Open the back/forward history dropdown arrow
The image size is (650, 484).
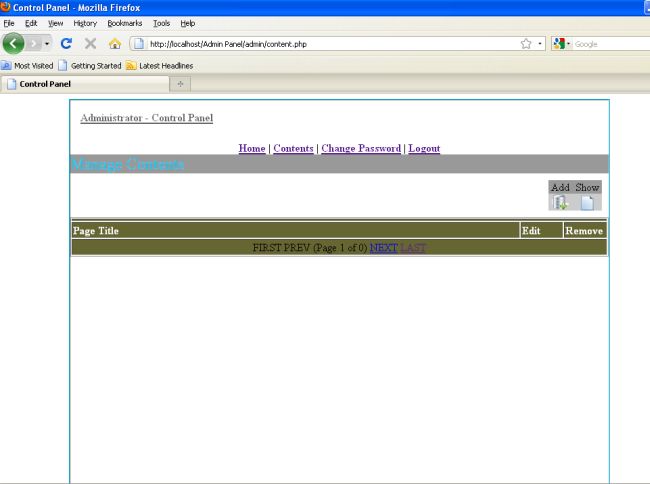[47, 44]
